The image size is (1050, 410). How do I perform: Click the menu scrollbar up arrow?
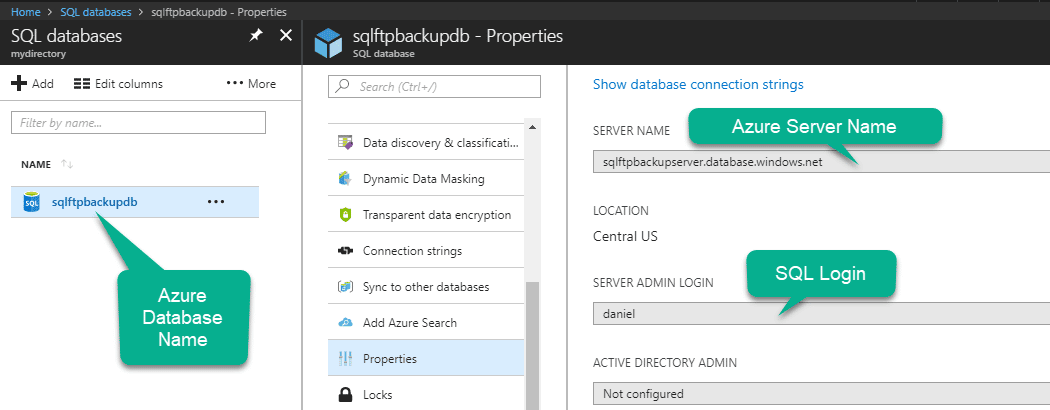pos(532,127)
